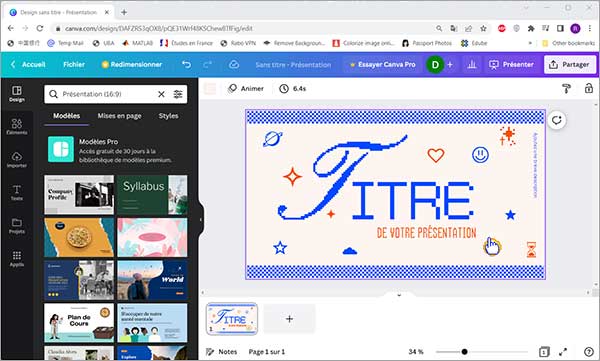Toggle fullscreen mode icon
Image resolution: width=600 pixels, height=361 pixels.
tap(563, 352)
